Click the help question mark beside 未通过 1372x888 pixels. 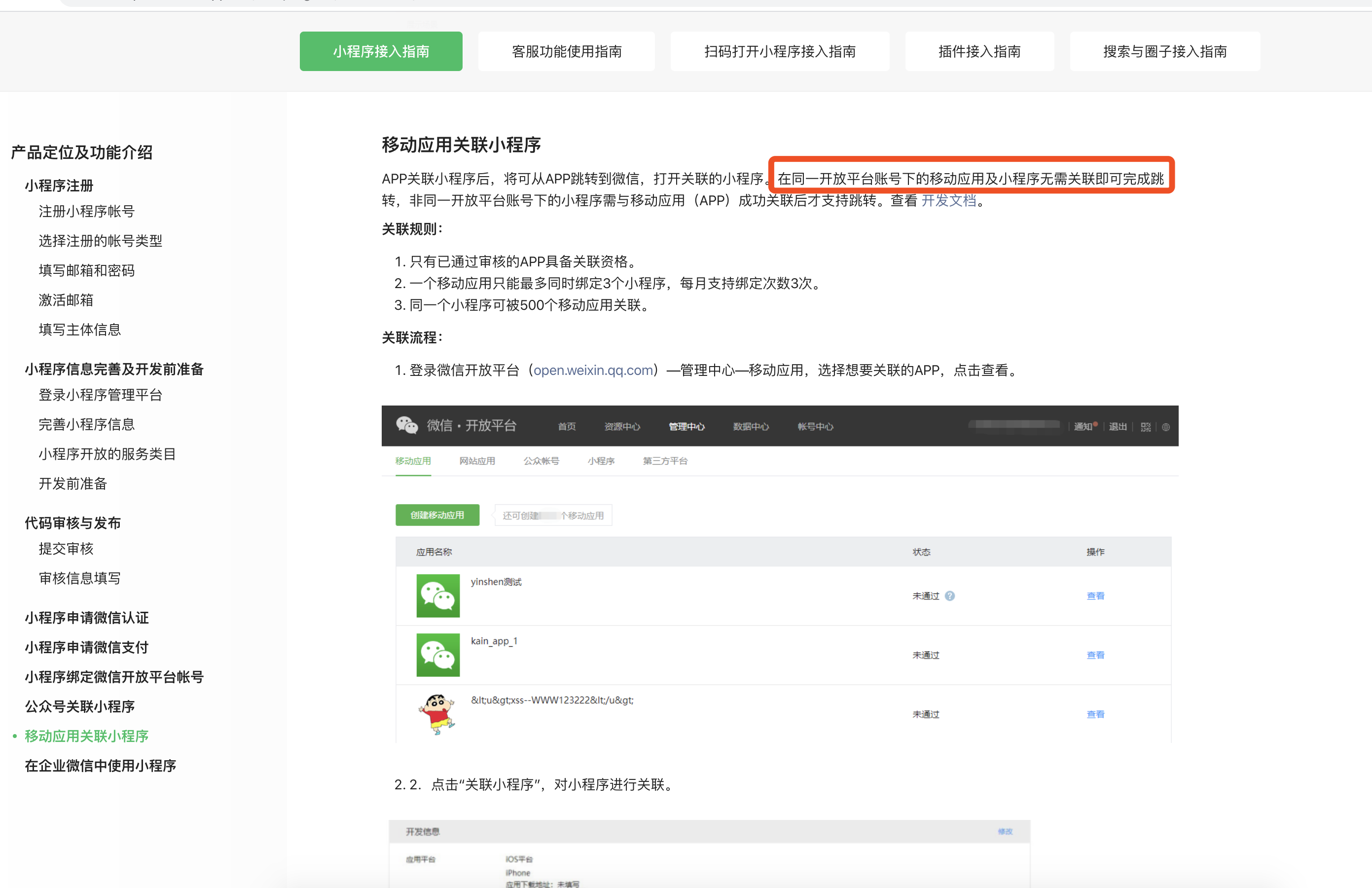click(949, 595)
